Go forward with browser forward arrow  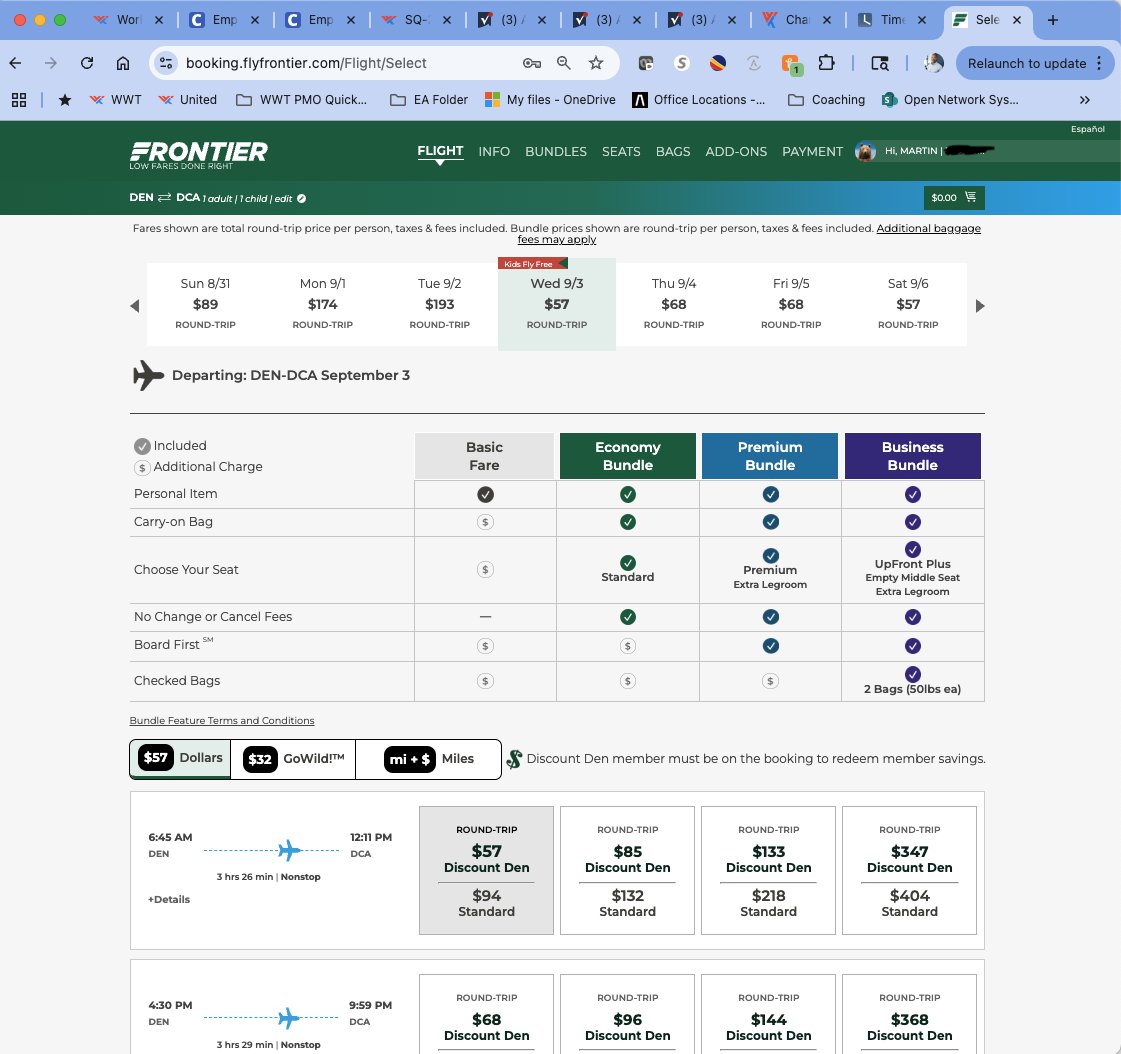pyautogui.click(x=50, y=63)
